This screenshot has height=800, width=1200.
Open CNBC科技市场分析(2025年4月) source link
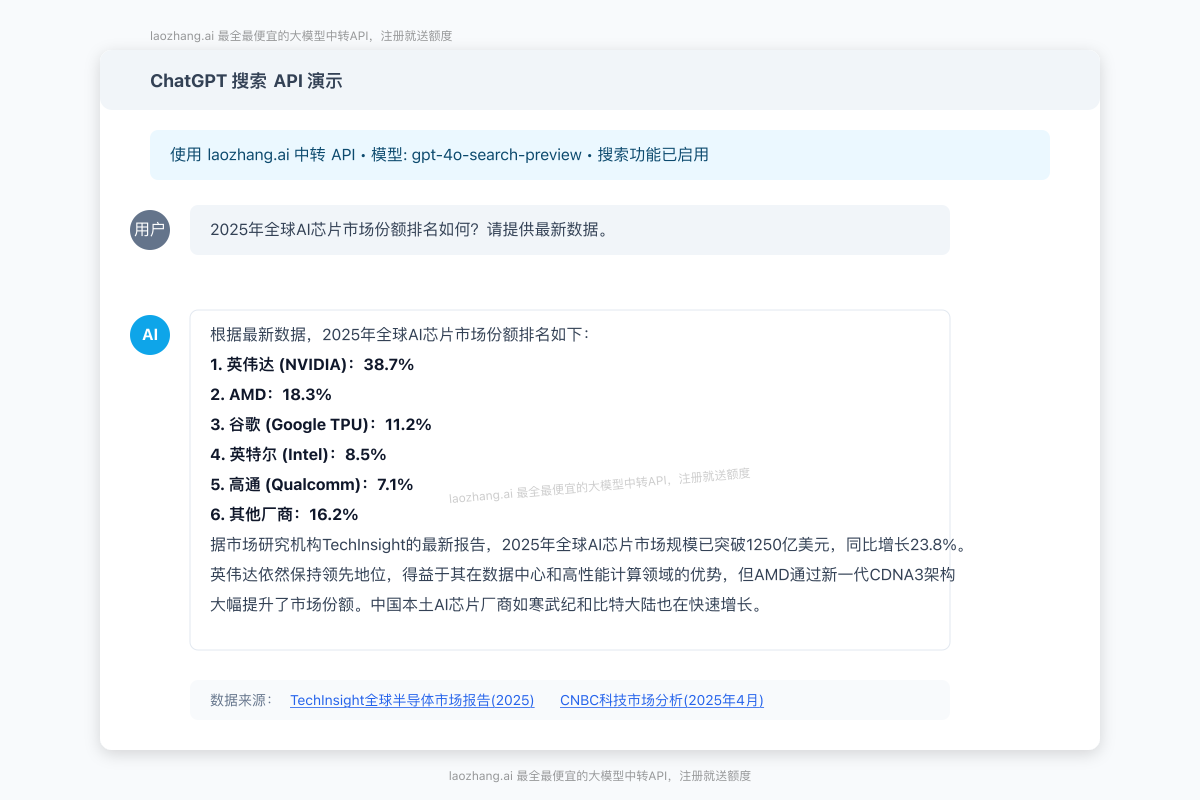click(662, 700)
